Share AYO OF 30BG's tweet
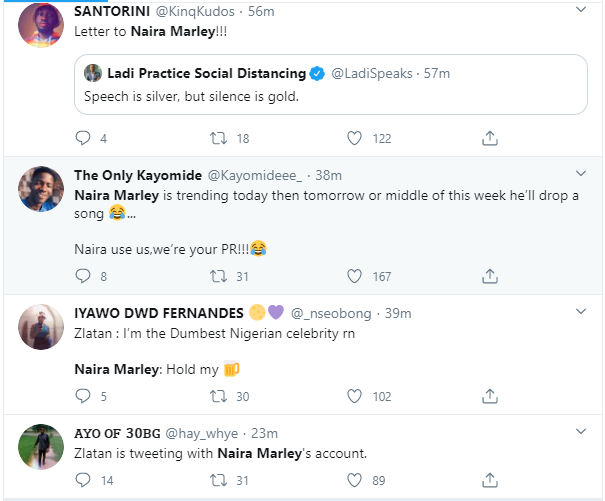 (490, 481)
